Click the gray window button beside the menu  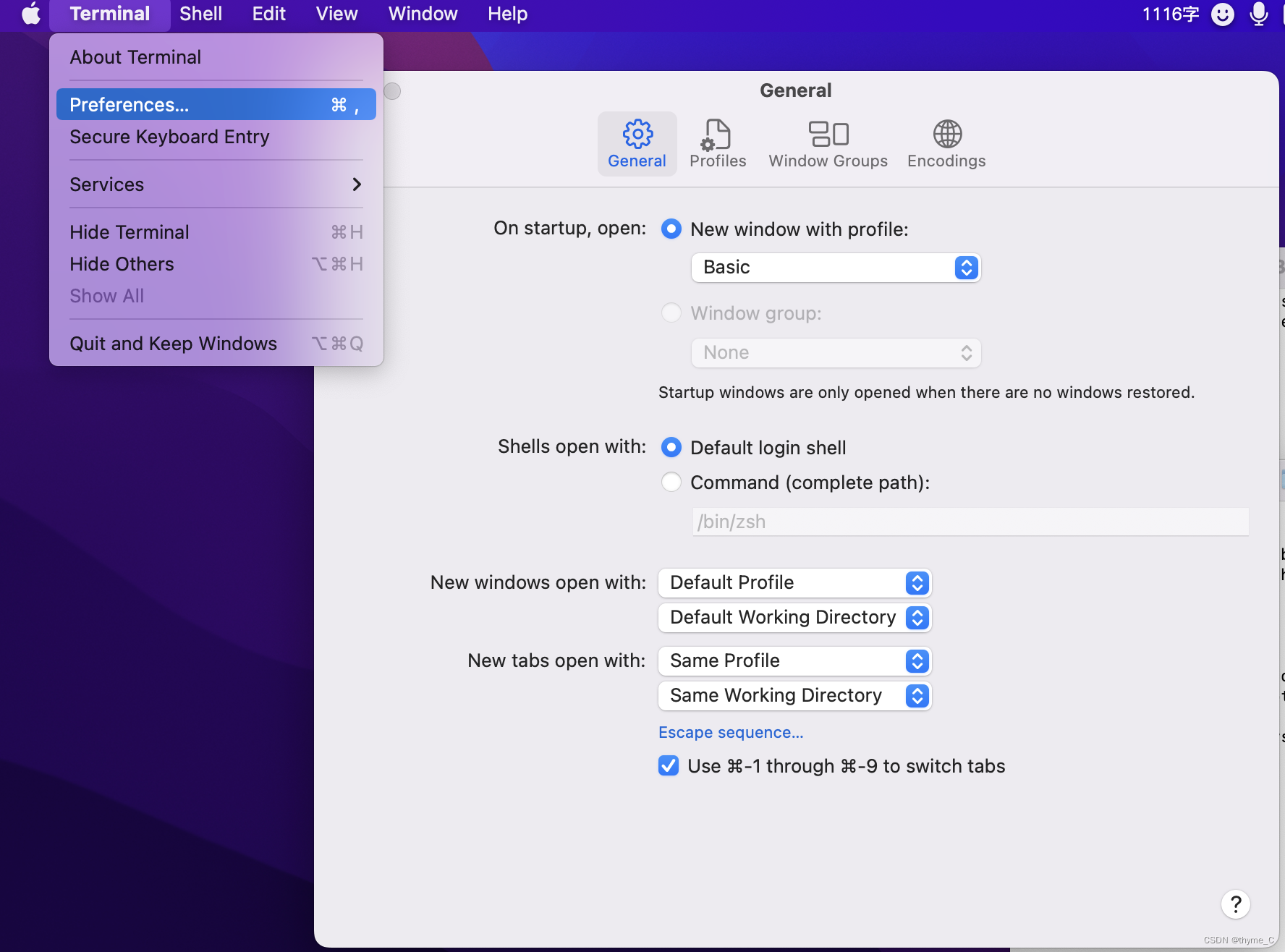point(392,91)
